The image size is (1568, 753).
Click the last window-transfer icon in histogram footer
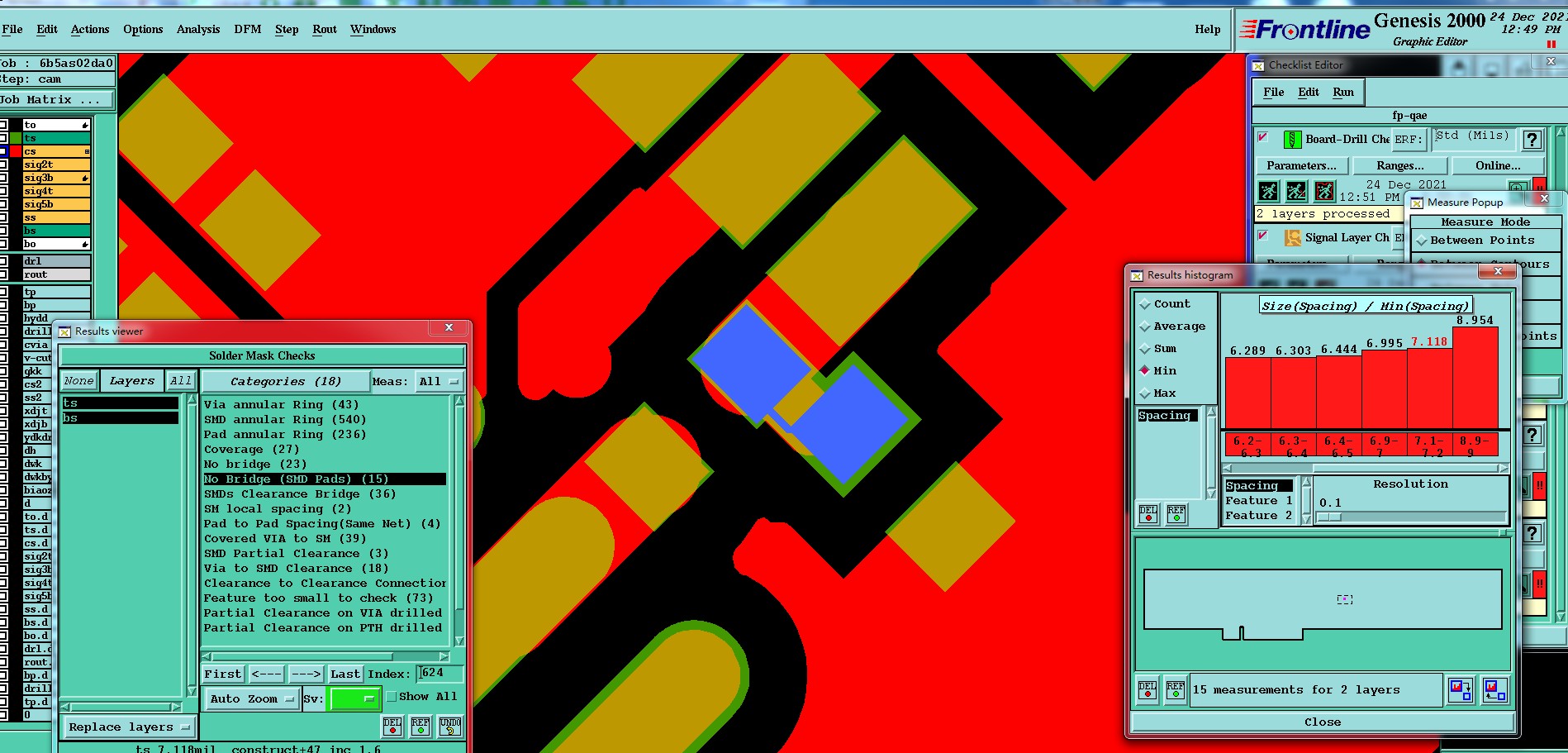coord(1494,690)
